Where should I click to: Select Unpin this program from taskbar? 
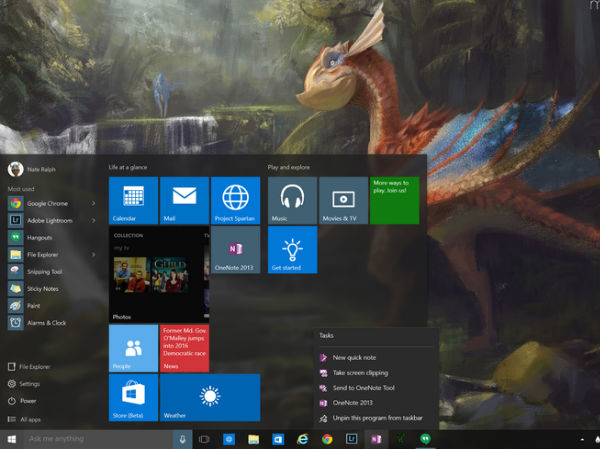(375, 417)
